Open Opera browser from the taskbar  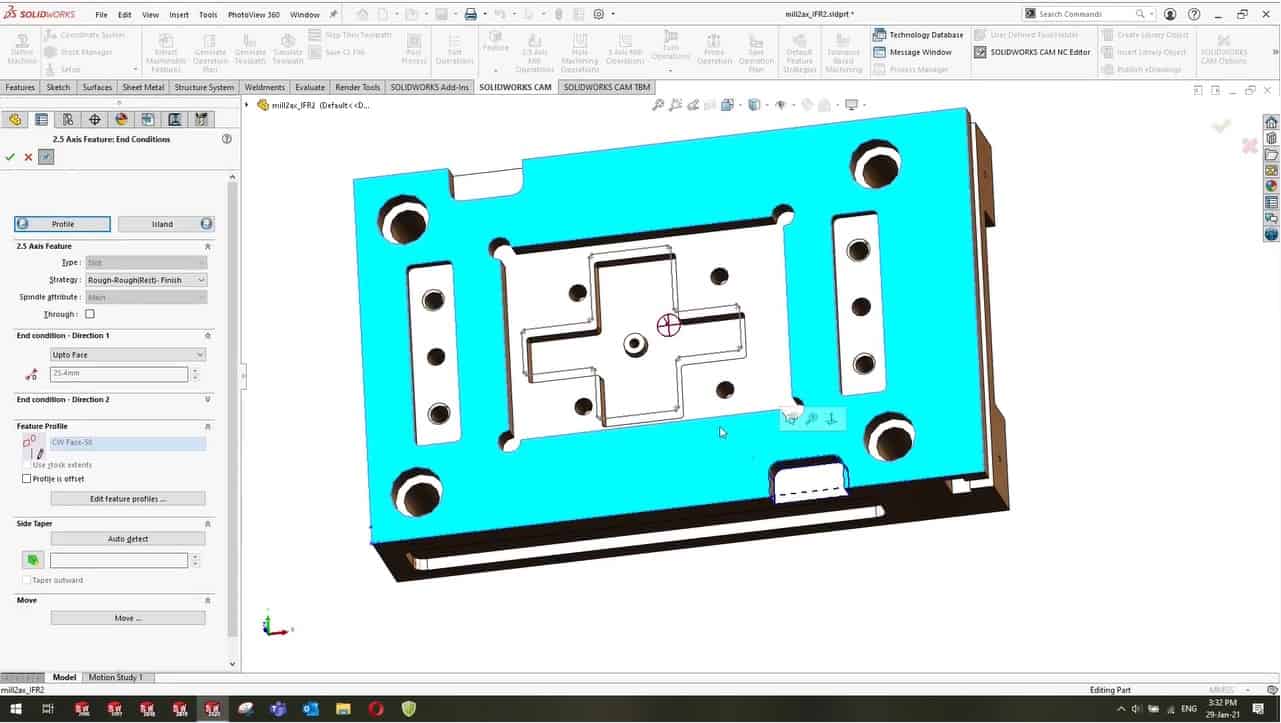click(x=375, y=709)
